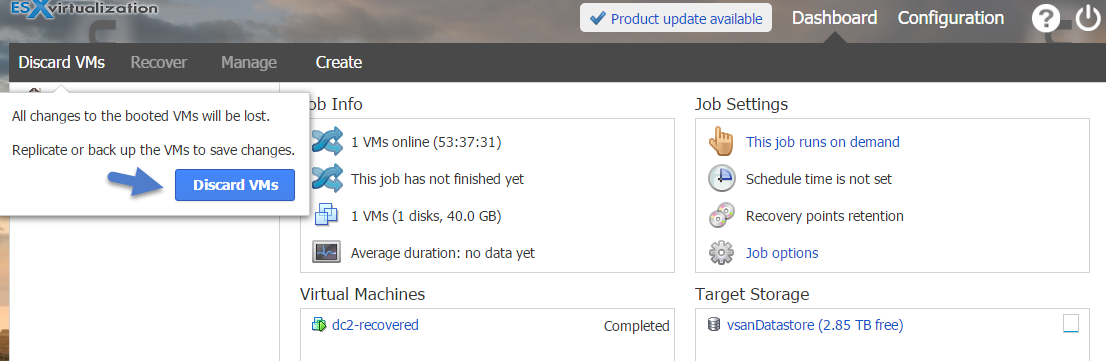Screen dimensions: 1106x361
Task: Click the clock schedule icon
Action: [x=722, y=179]
